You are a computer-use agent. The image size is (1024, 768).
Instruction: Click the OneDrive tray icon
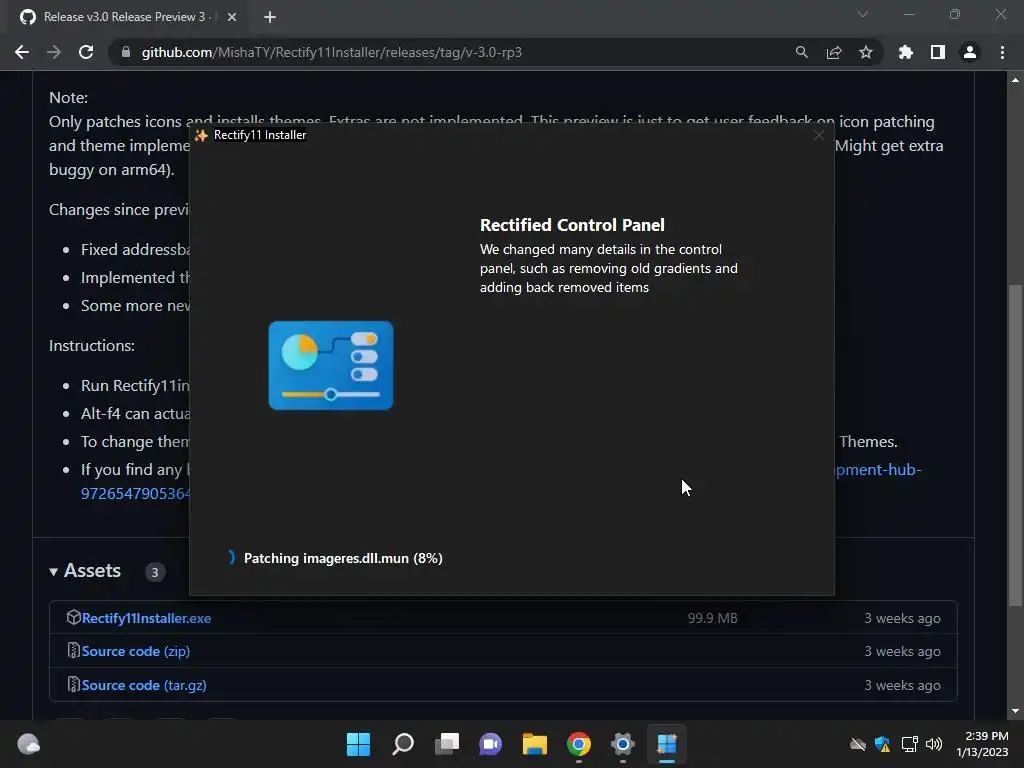(x=857, y=744)
